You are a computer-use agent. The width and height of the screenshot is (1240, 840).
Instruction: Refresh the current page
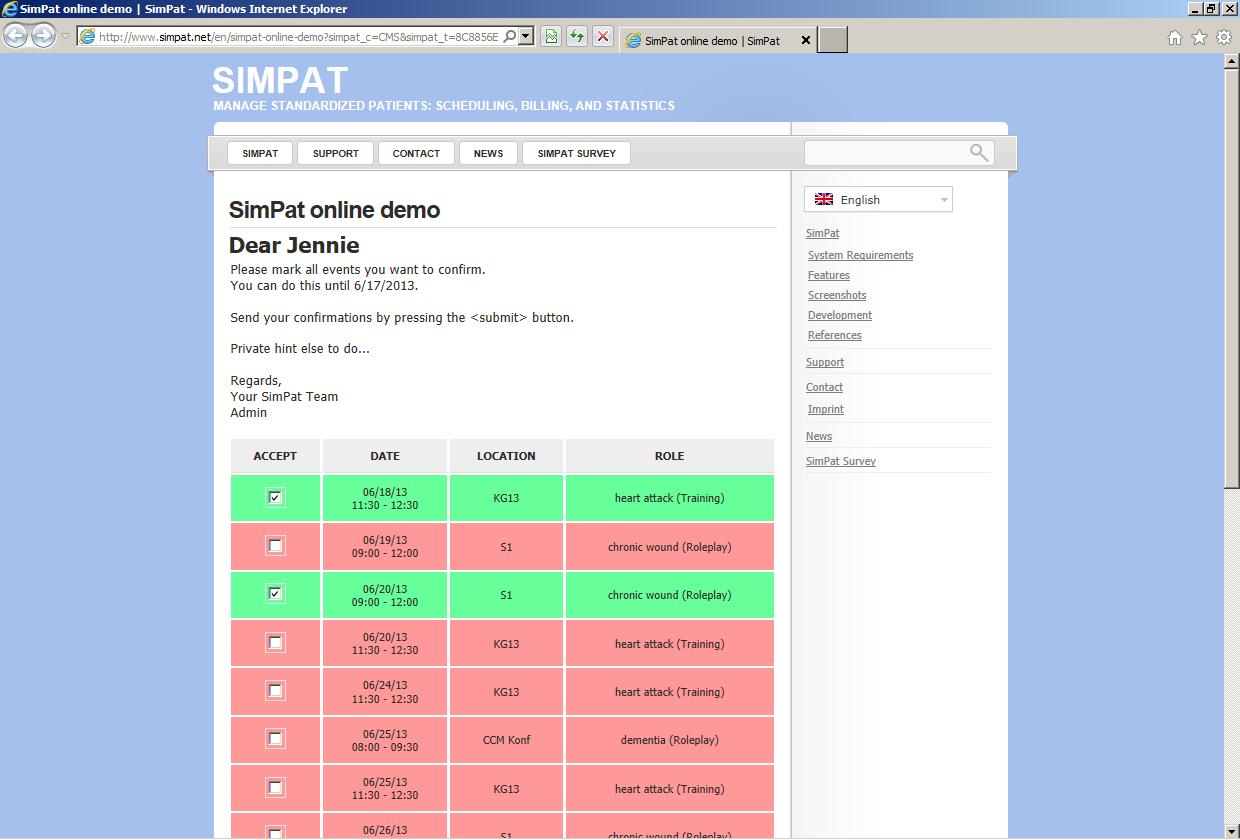click(x=576, y=35)
